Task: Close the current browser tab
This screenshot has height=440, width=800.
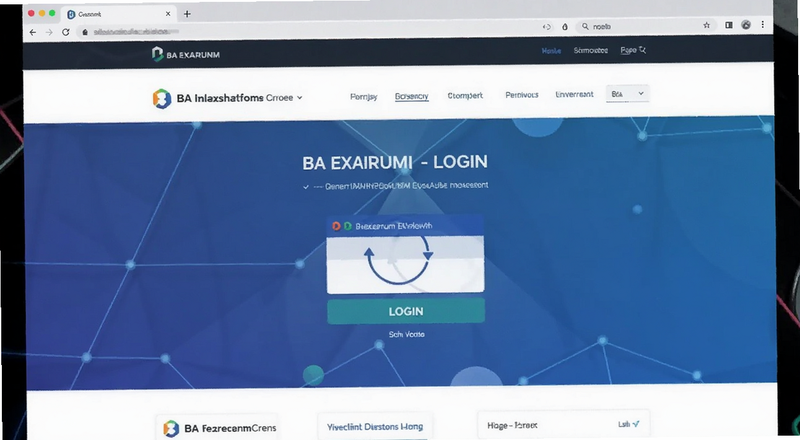Action: click(168, 14)
